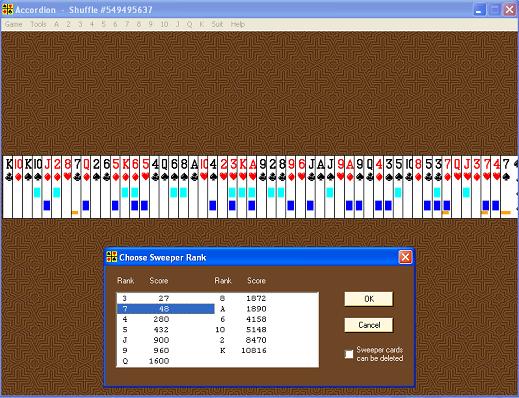Pick the Queen of spades card
Screen dimensions: 519x398
click(x=164, y=187)
